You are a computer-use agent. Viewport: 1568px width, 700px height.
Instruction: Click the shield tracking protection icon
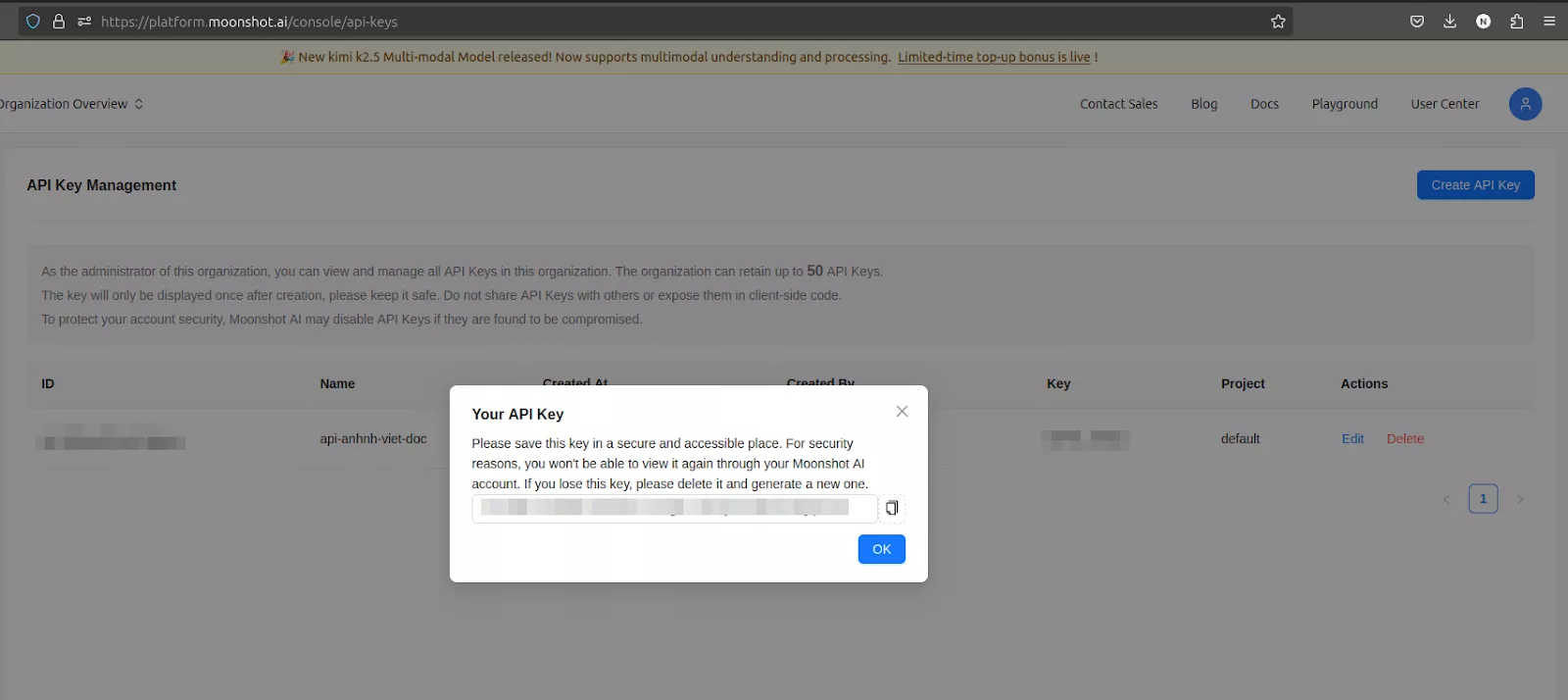coord(33,22)
